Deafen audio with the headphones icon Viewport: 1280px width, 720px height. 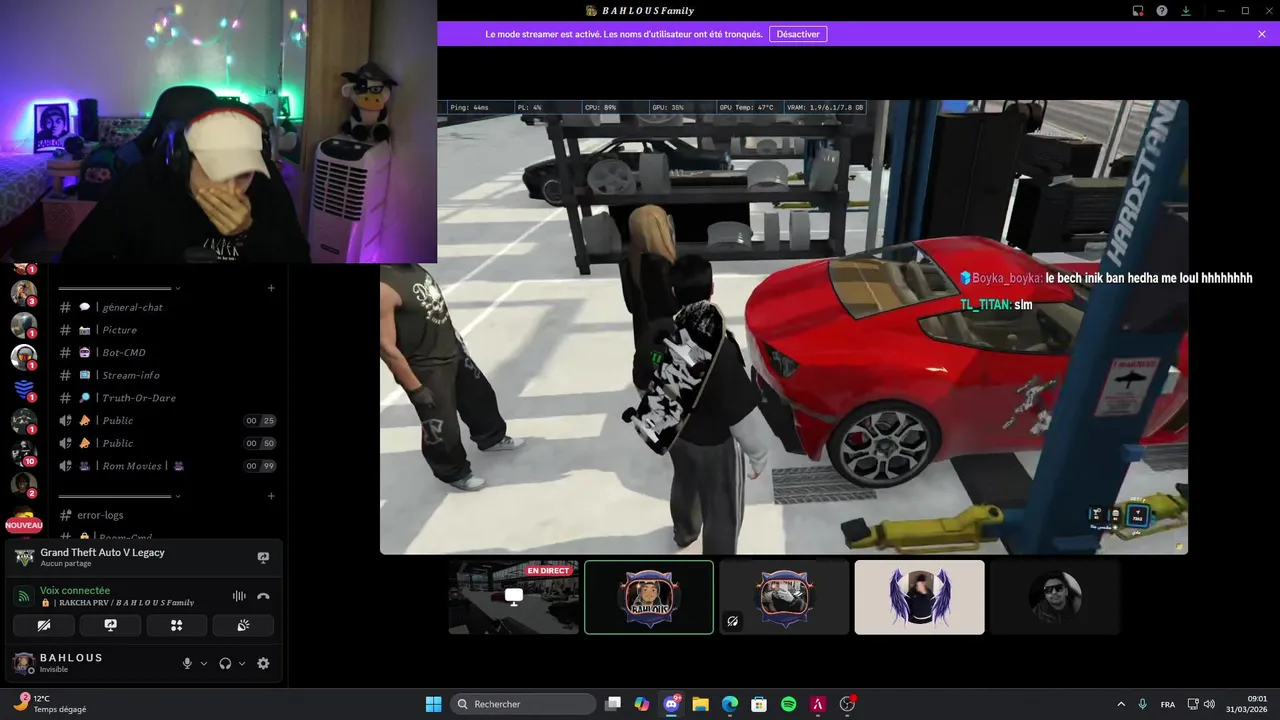coord(225,663)
